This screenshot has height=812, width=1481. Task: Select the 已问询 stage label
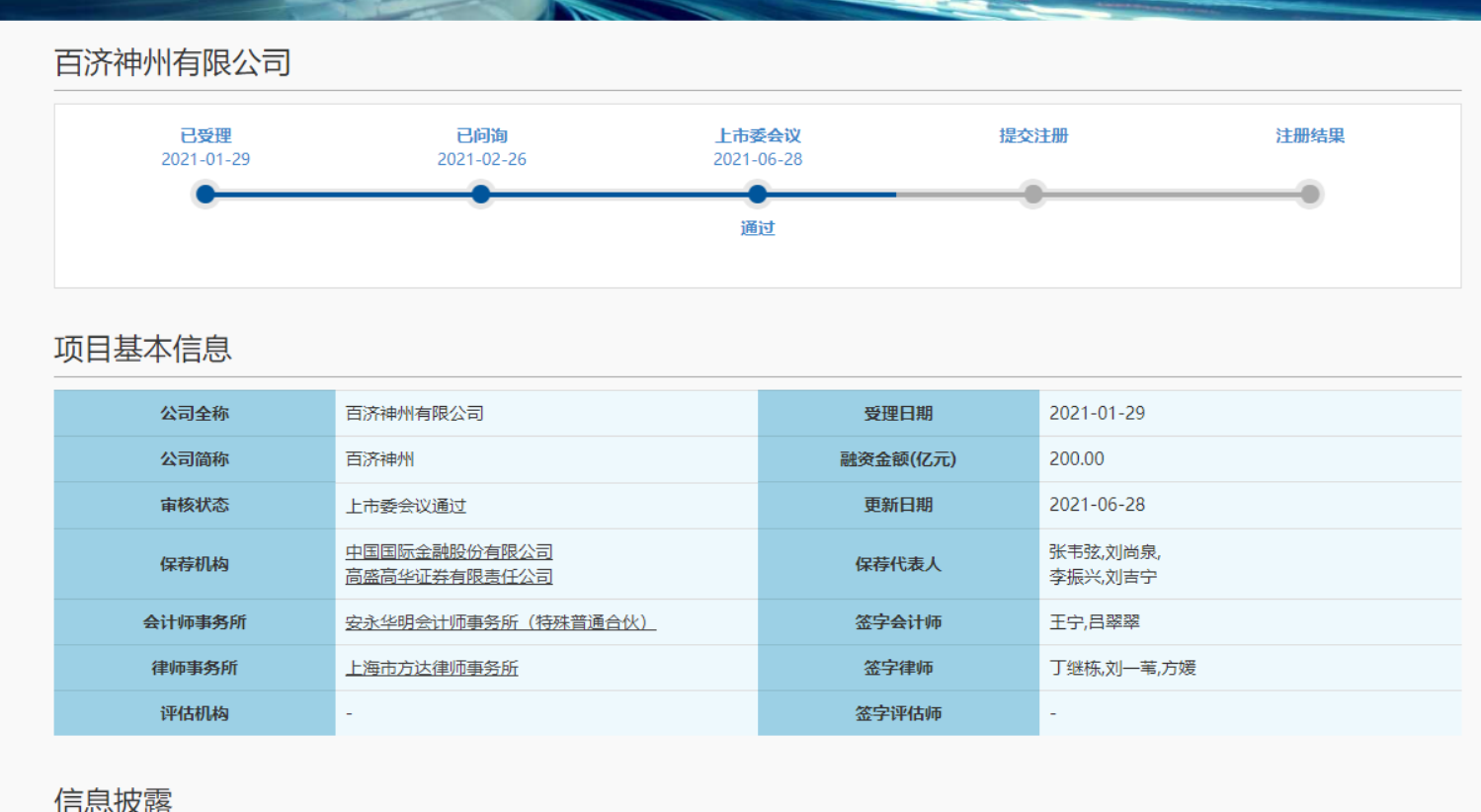click(x=480, y=135)
